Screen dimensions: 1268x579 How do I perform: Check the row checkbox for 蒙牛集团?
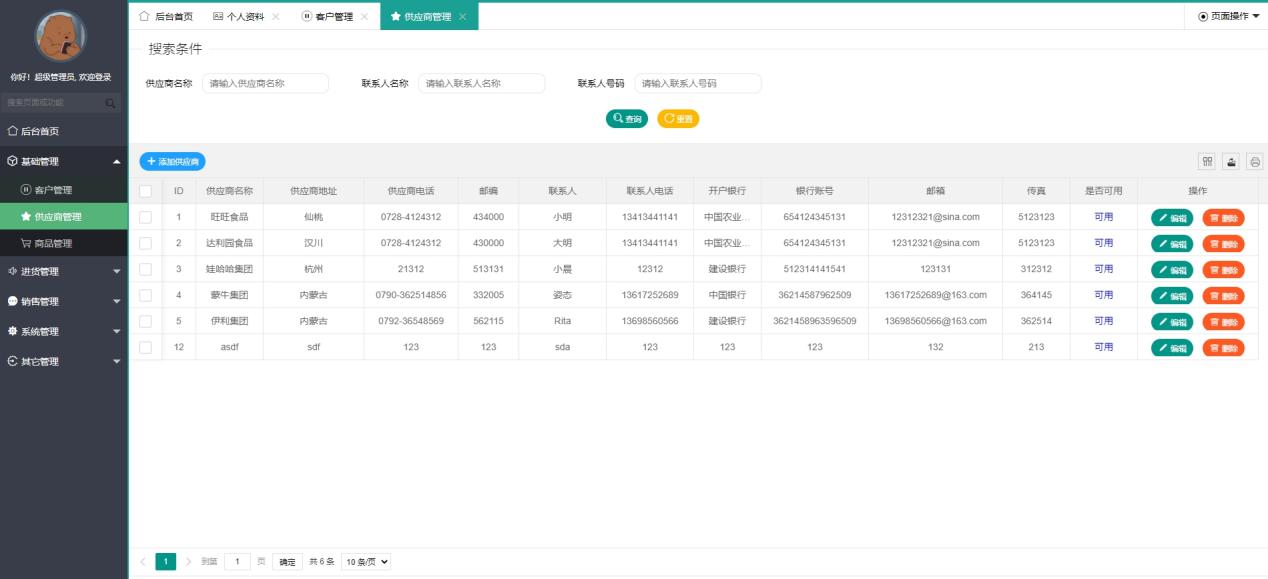coord(146,295)
